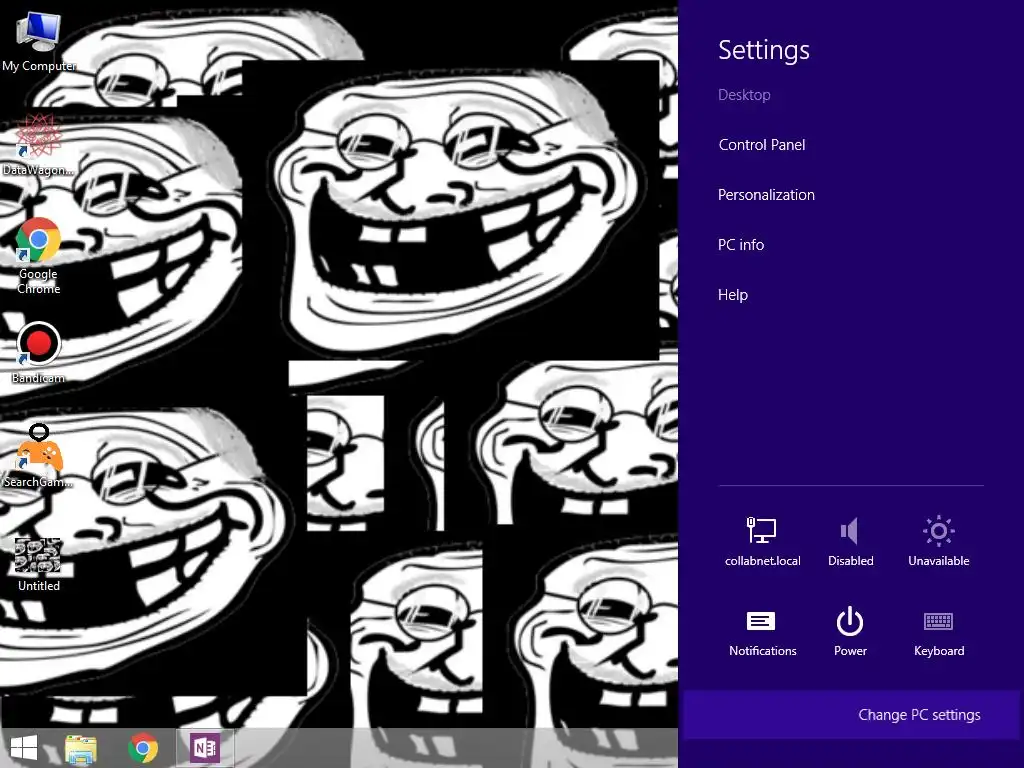Select the Google Chrome desktop shortcut
Viewport: 1024px width, 768px height.
39,256
